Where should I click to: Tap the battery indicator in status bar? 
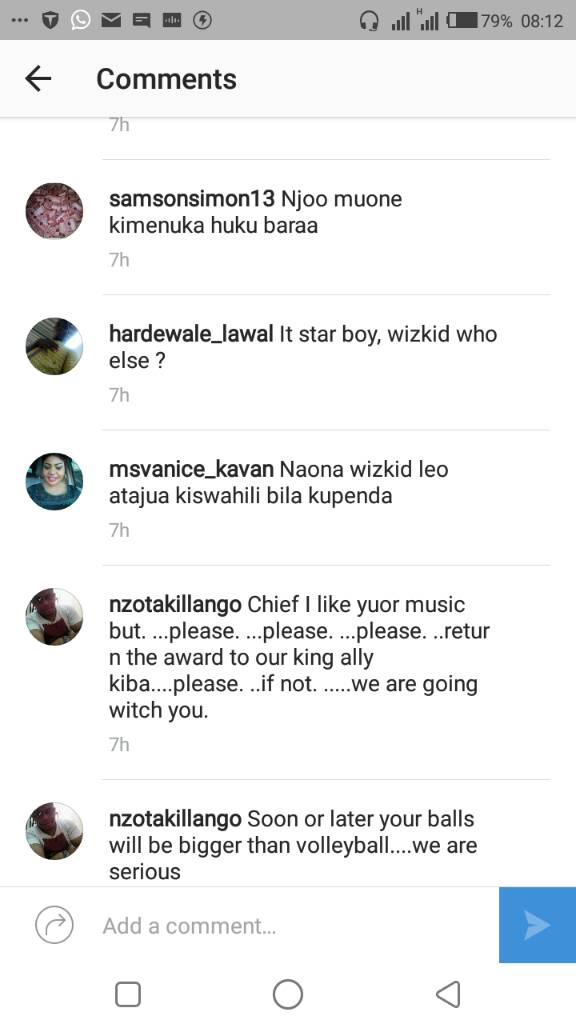[462, 21]
